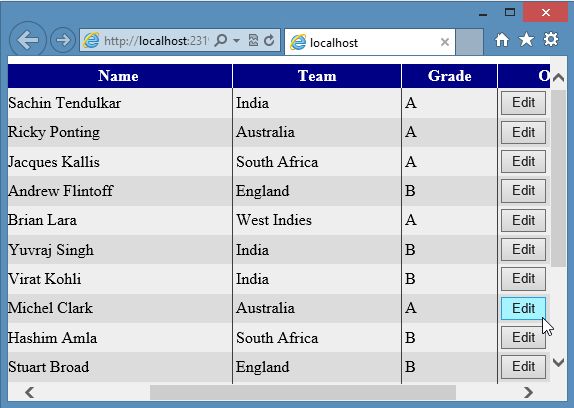Screen dimensions: 574x408
Task: Click the Grade column header
Action: 450,76
